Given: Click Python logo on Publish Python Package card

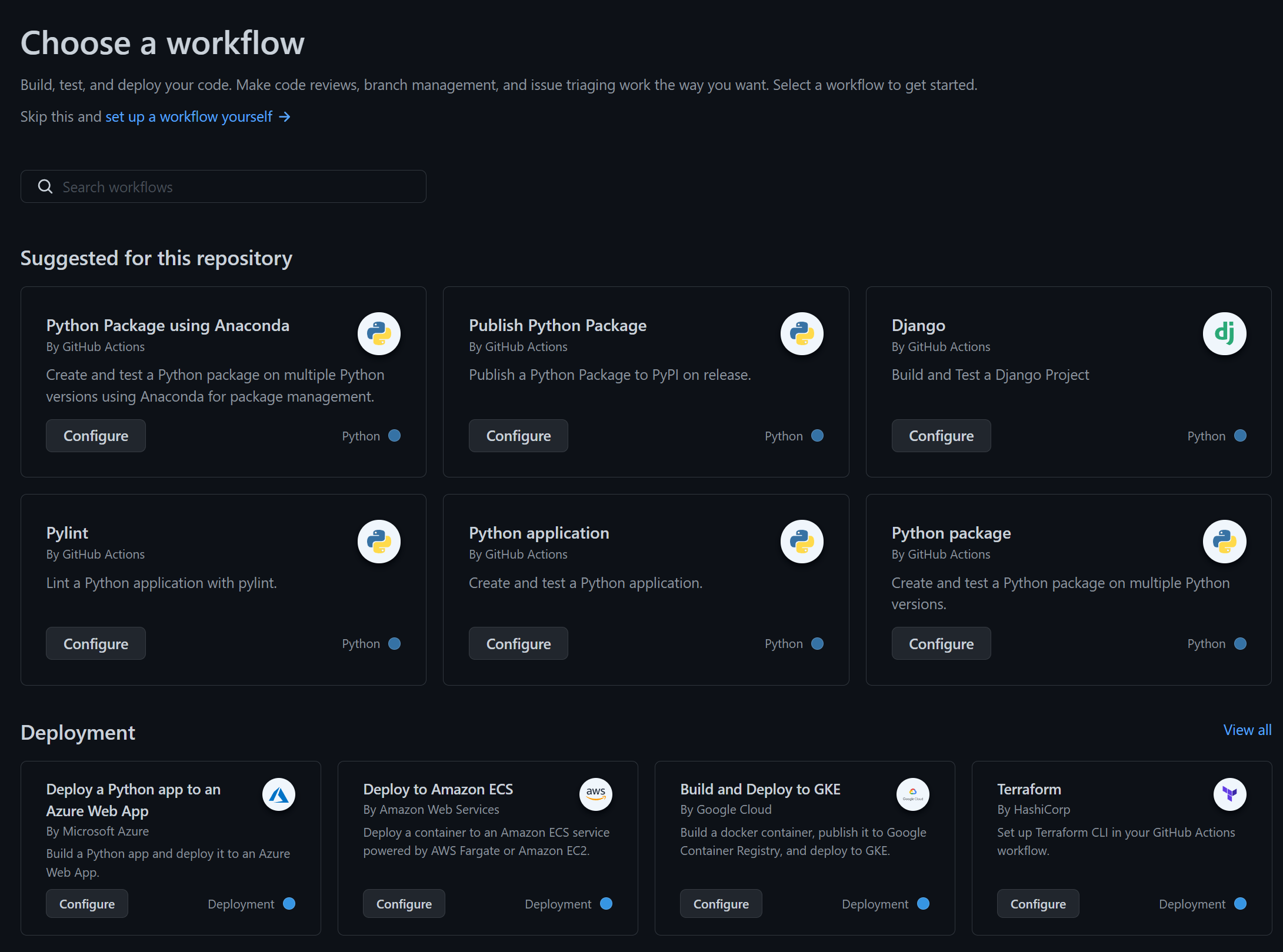Looking at the screenshot, I should click(x=802, y=333).
